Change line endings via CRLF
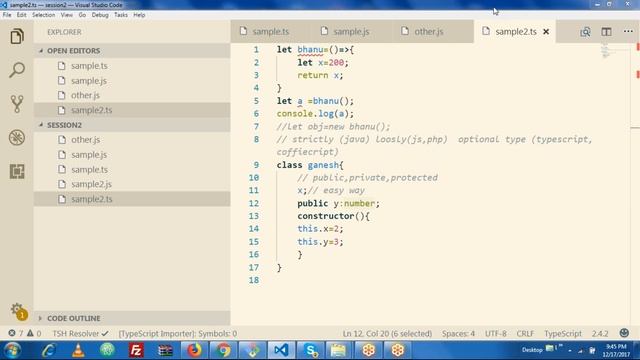This screenshot has width=640, height=360. click(525, 333)
